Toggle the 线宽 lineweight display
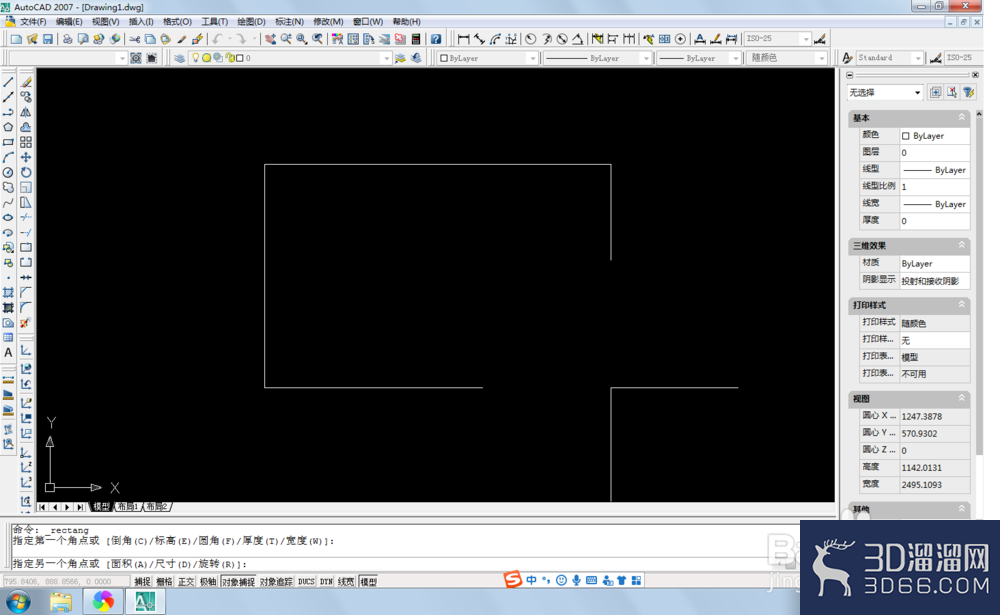 [x=346, y=582]
